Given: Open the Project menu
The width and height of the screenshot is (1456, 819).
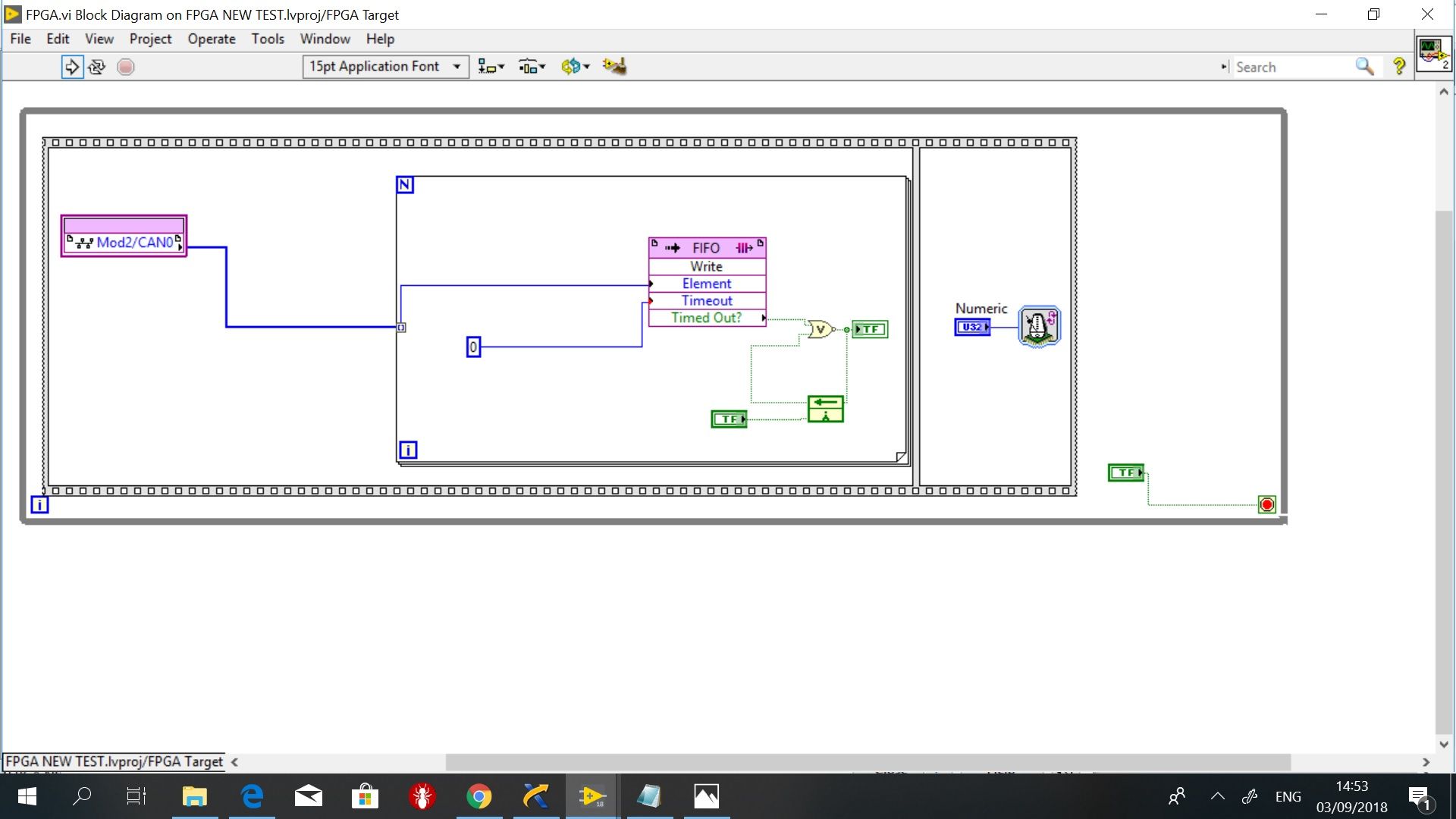Looking at the screenshot, I should 150,39.
